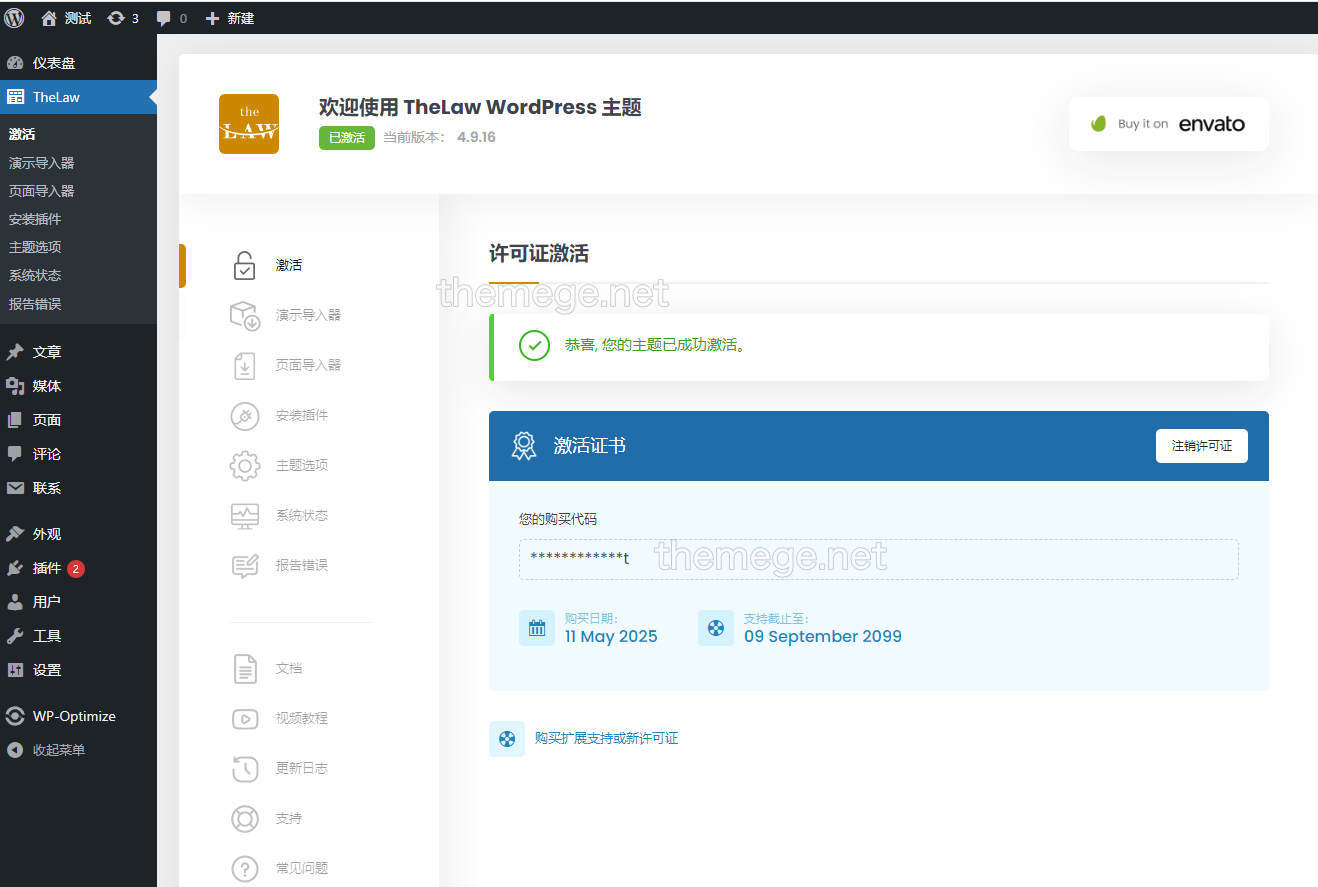This screenshot has width=1318, height=887.
Task: Select the 主题选项 gear icon tab
Action: 245,466
